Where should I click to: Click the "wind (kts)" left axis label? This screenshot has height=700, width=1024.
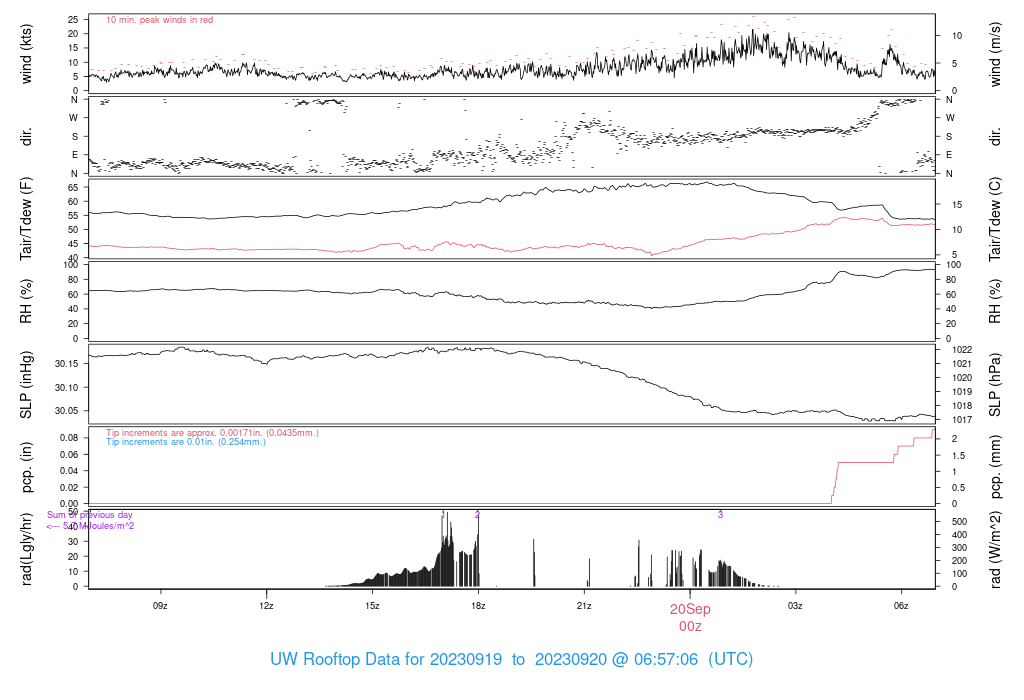(x=26, y=54)
